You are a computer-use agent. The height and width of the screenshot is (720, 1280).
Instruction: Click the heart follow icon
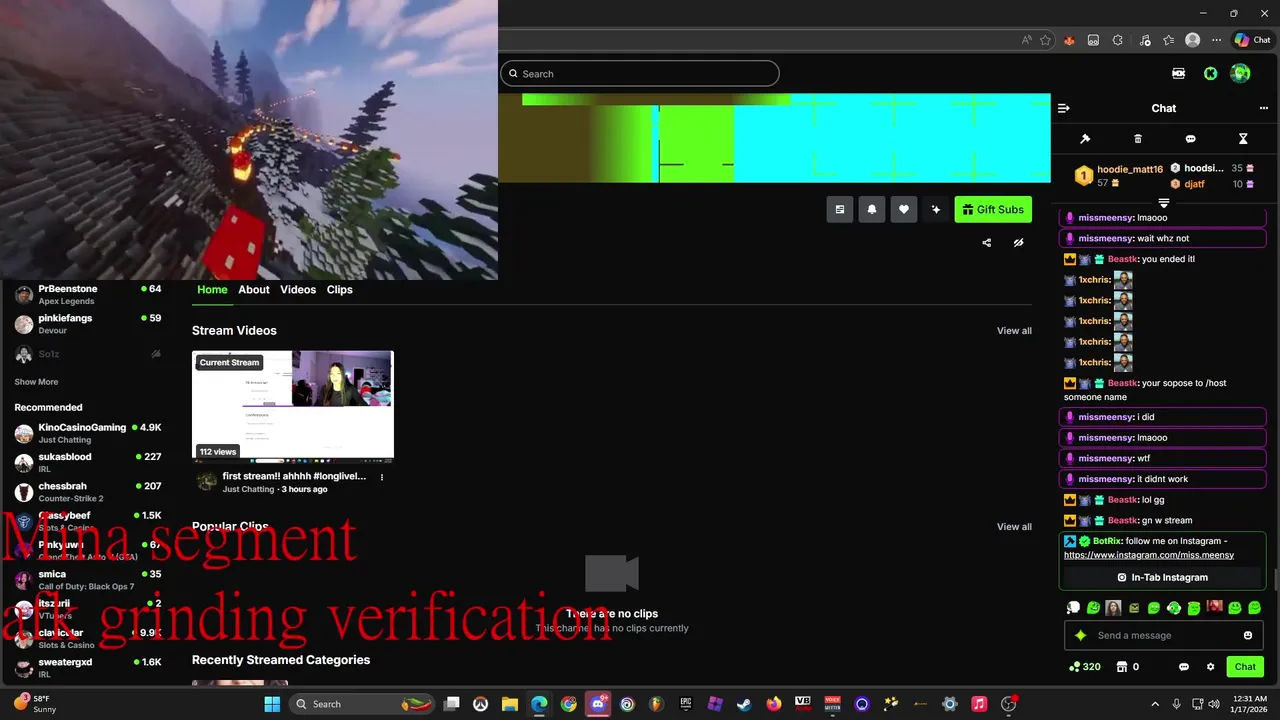pyautogui.click(x=904, y=209)
